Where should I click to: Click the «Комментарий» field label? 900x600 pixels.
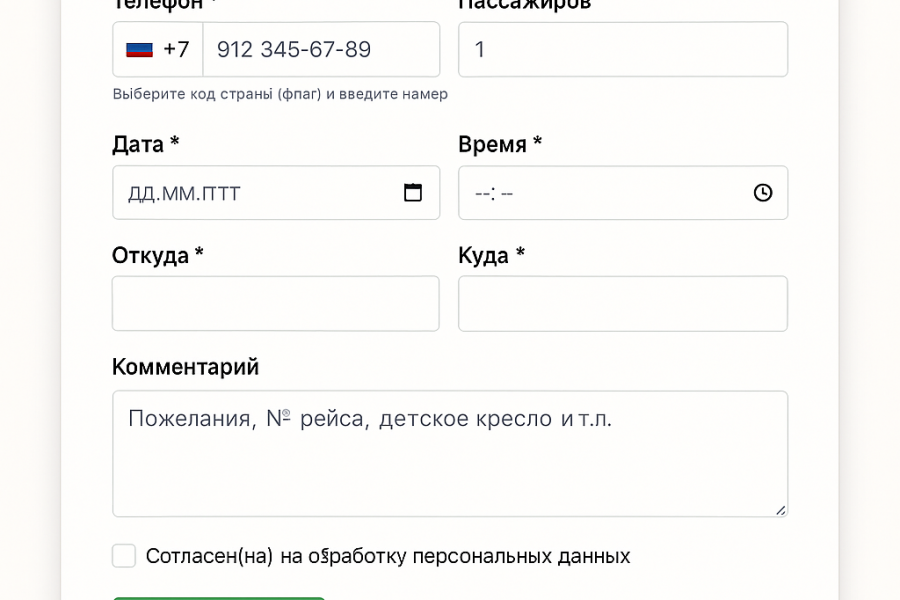pyautogui.click(x=185, y=367)
